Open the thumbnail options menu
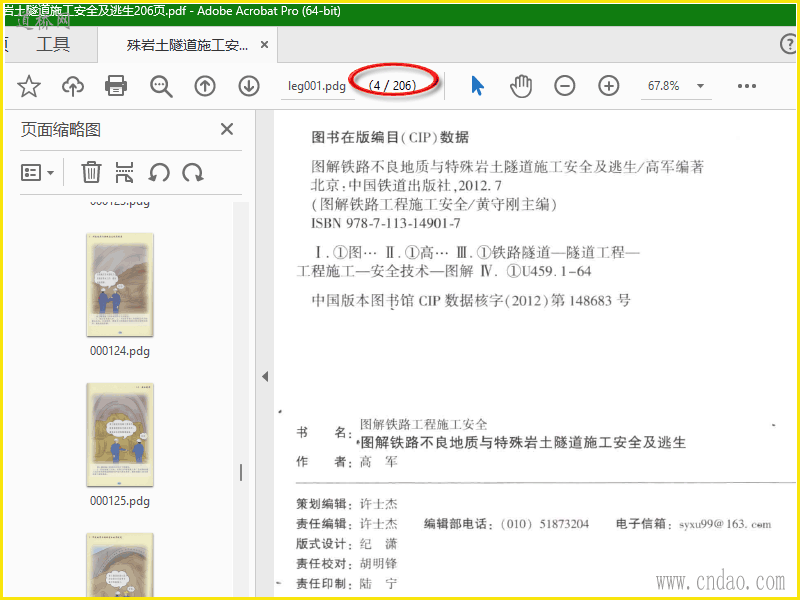800x600 pixels. tap(37, 172)
